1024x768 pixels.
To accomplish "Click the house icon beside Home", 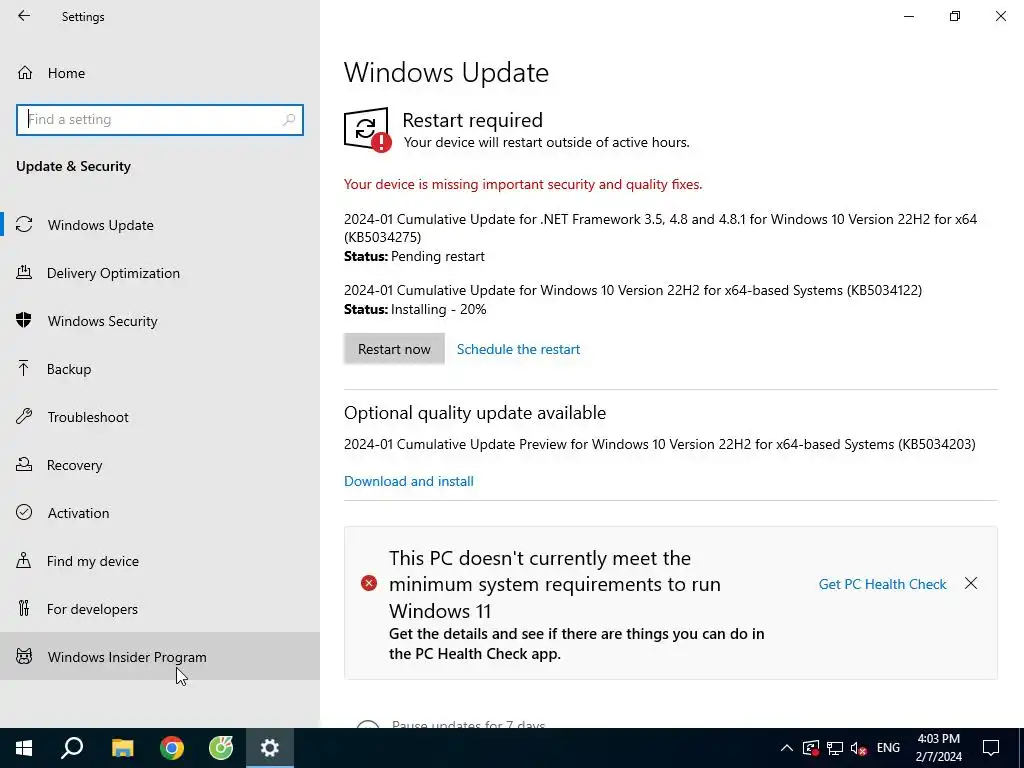I will tap(25, 72).
